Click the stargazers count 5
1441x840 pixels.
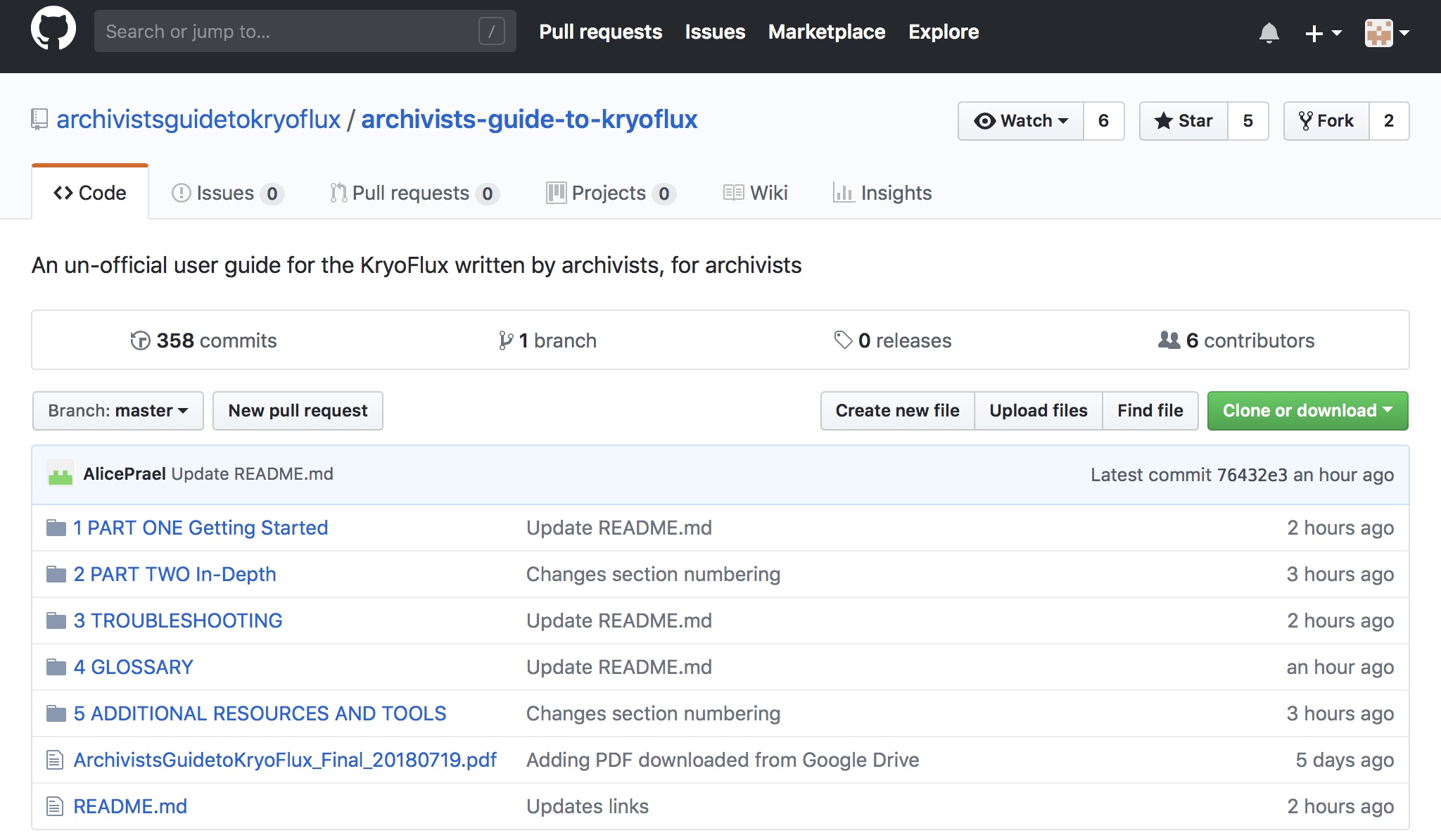(1248, 121)
